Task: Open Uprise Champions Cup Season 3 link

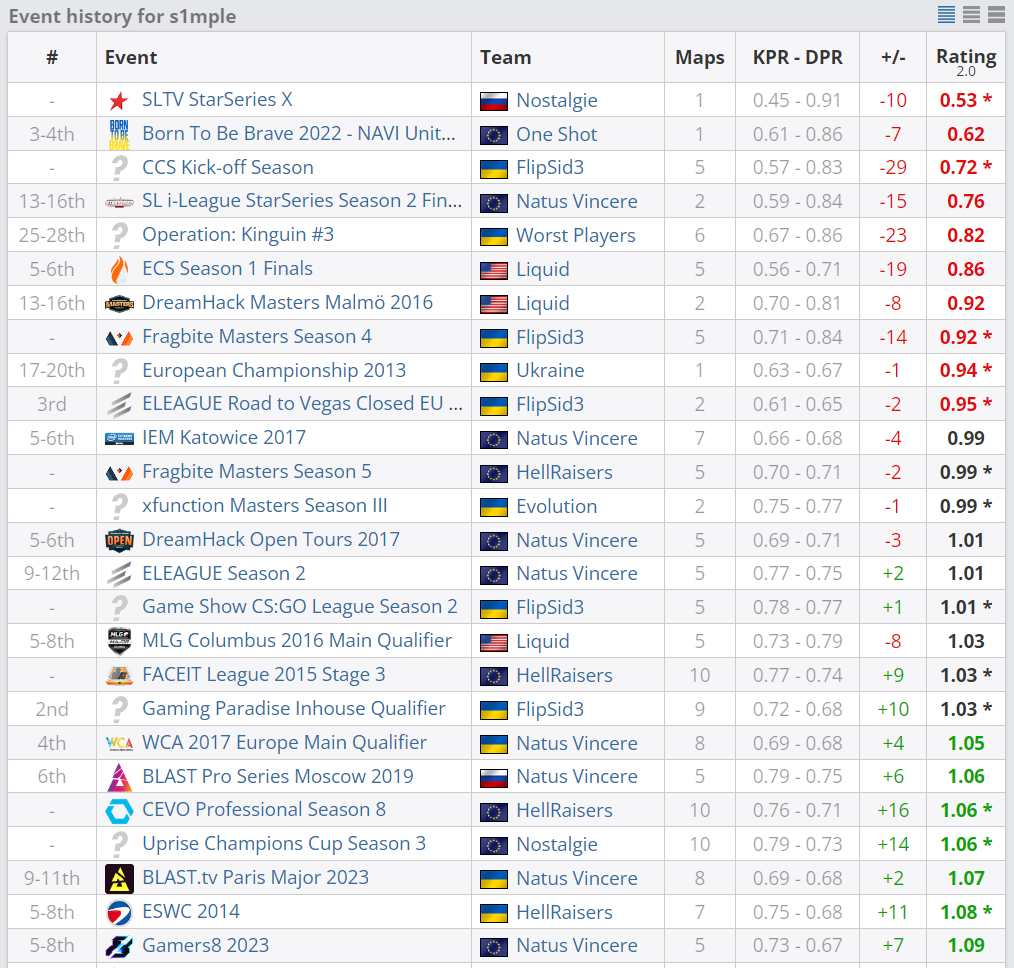Action: coord(284,844)
